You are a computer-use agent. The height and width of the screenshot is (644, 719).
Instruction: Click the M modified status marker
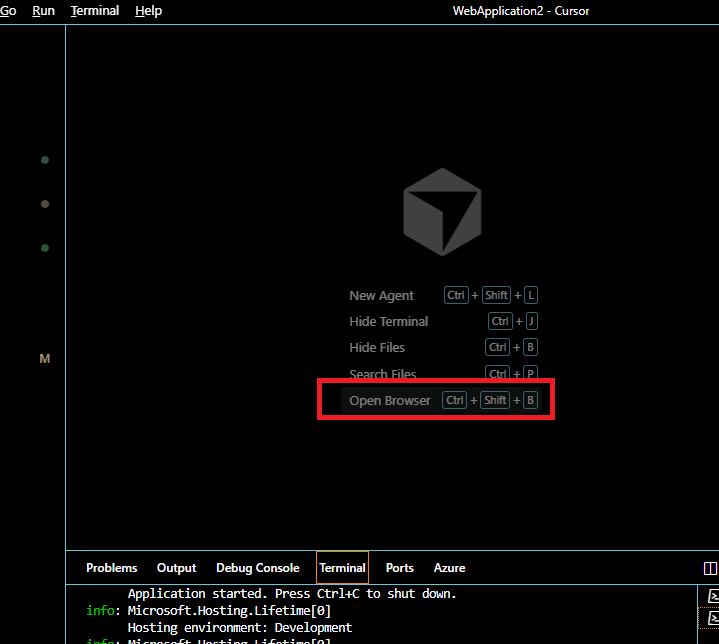[44, 359]
